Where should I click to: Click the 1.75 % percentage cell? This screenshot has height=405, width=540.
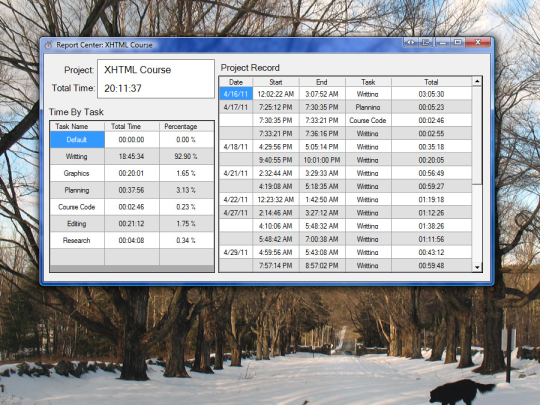(187, 224)
